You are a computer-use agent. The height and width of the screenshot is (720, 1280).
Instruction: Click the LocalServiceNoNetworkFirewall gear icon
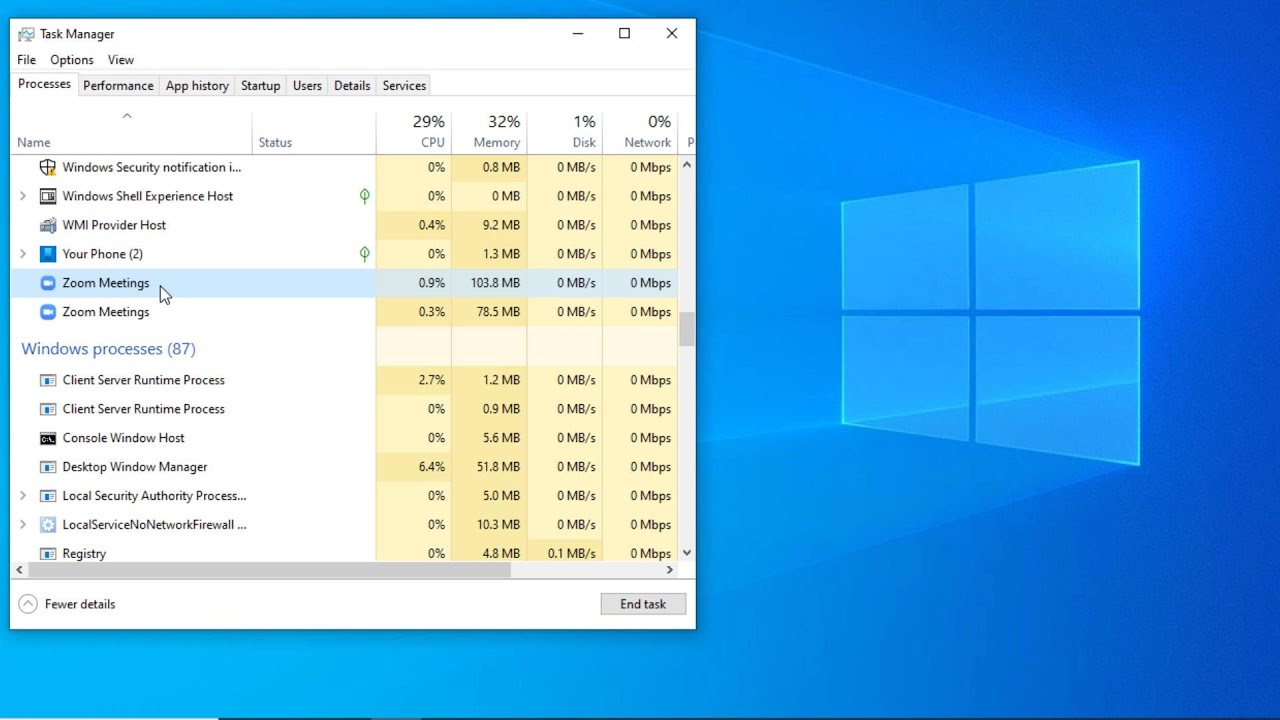tap(47, 525)
